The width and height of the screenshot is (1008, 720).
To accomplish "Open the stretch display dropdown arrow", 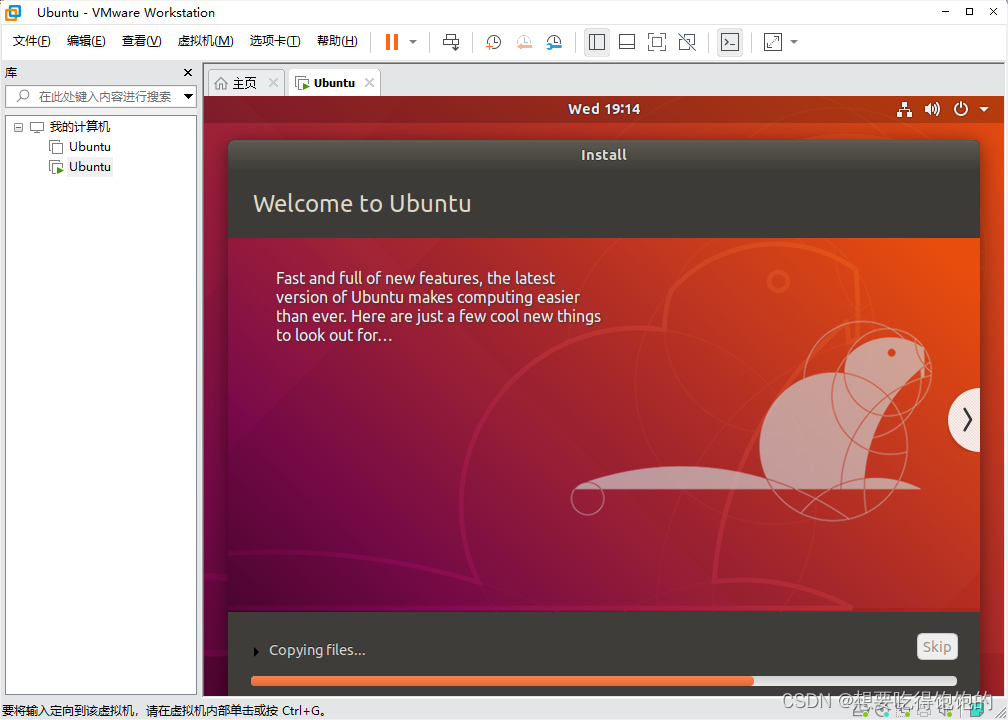I will (794, 42).
